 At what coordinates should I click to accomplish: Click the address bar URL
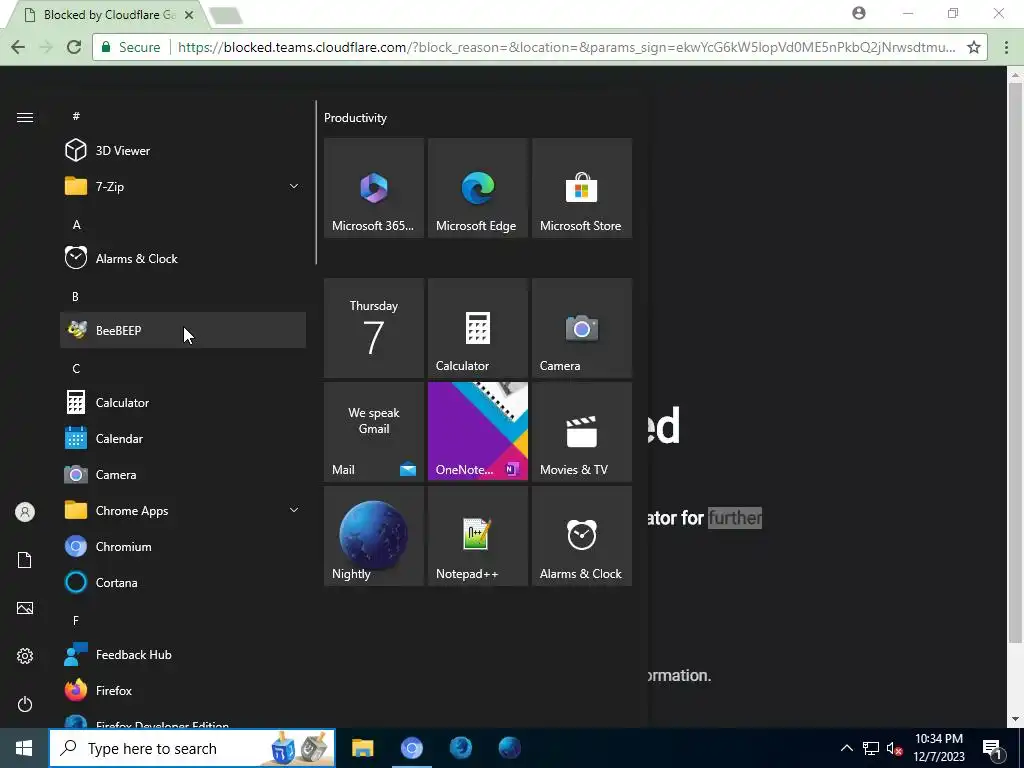(566, 47)
